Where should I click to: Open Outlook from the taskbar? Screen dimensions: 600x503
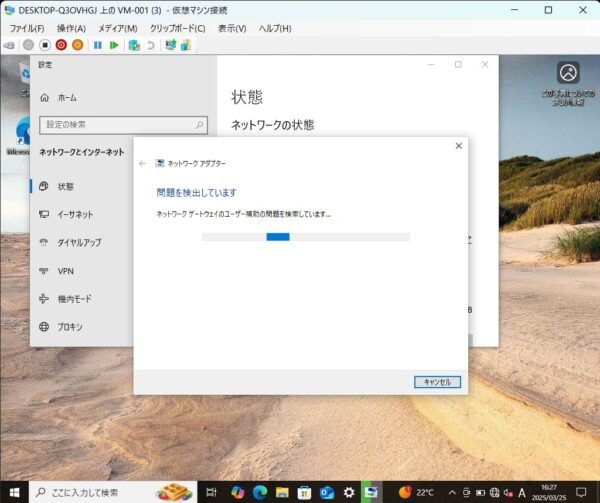pos(327,492)
